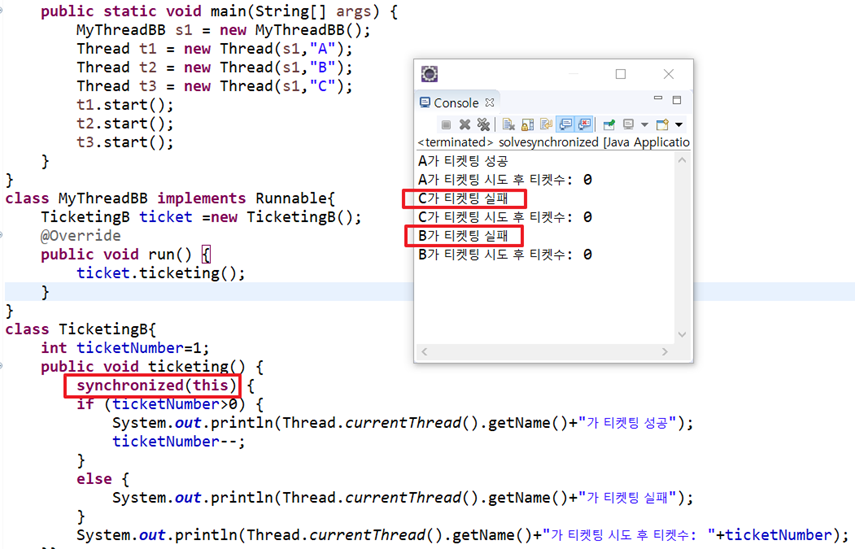Select the Console tab
The width and height of the screenshot is (855, 549).
[456, 103]
